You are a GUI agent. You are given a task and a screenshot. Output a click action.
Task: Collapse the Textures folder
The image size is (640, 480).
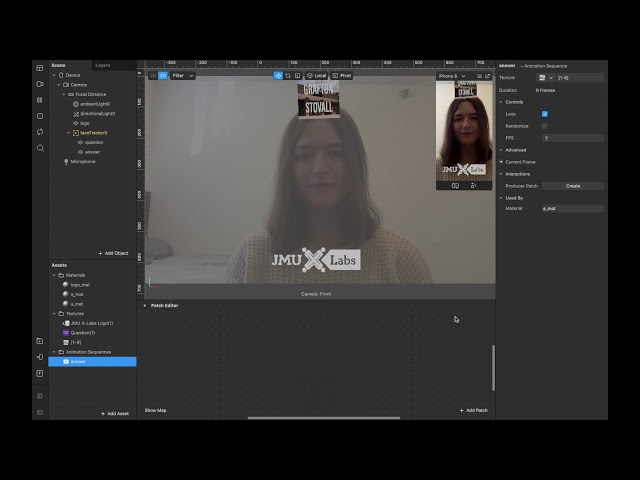coord(54,313)
